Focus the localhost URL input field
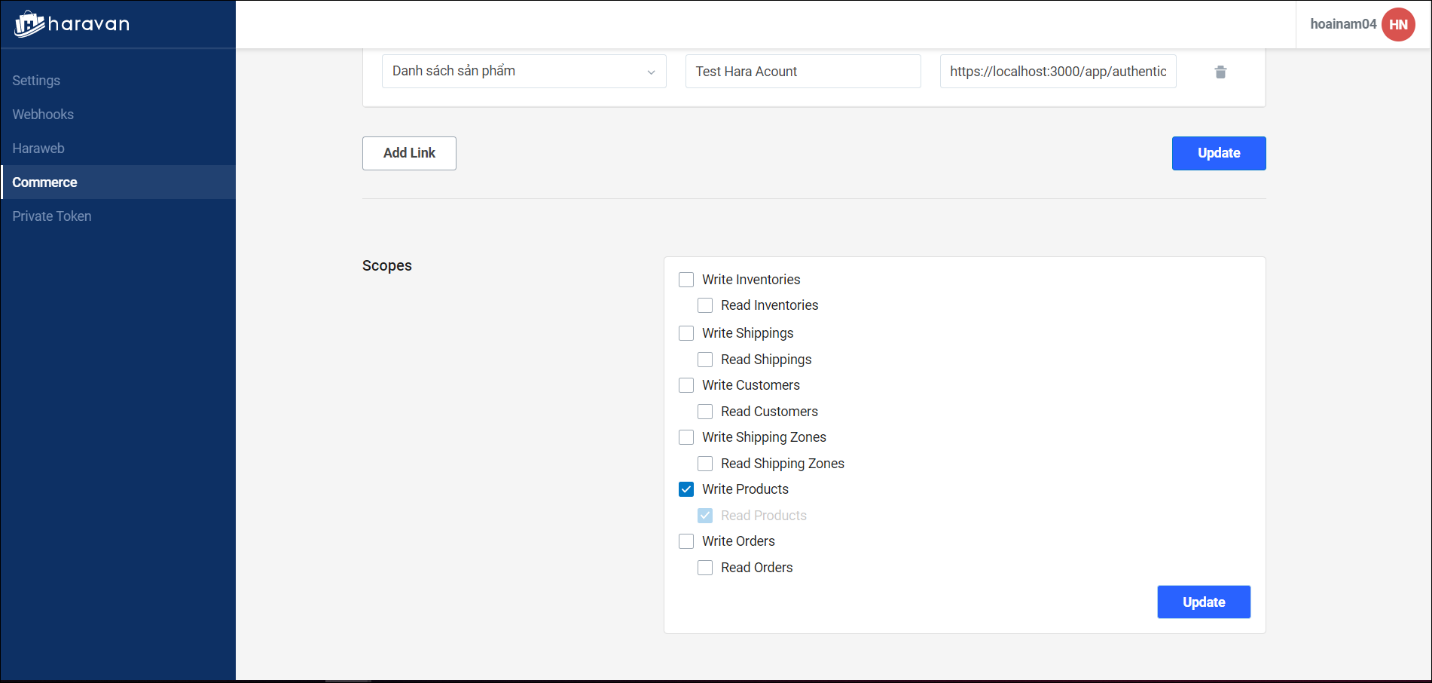The width and height of the screenshot is (1432, 683). click(x=1057, y=71)
